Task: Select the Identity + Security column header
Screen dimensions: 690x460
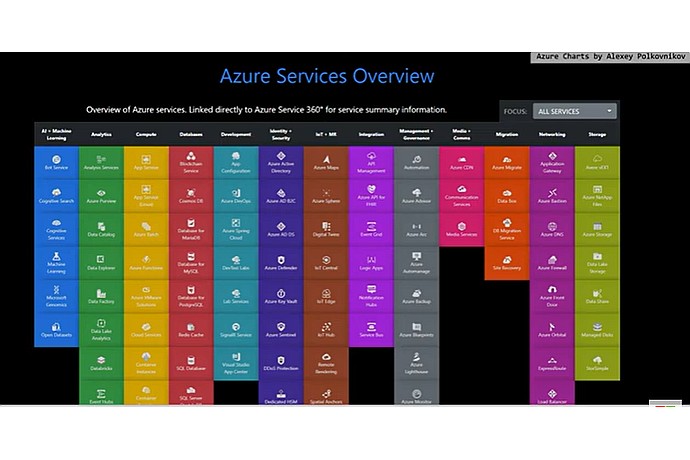Action: [x=281, y=134]
